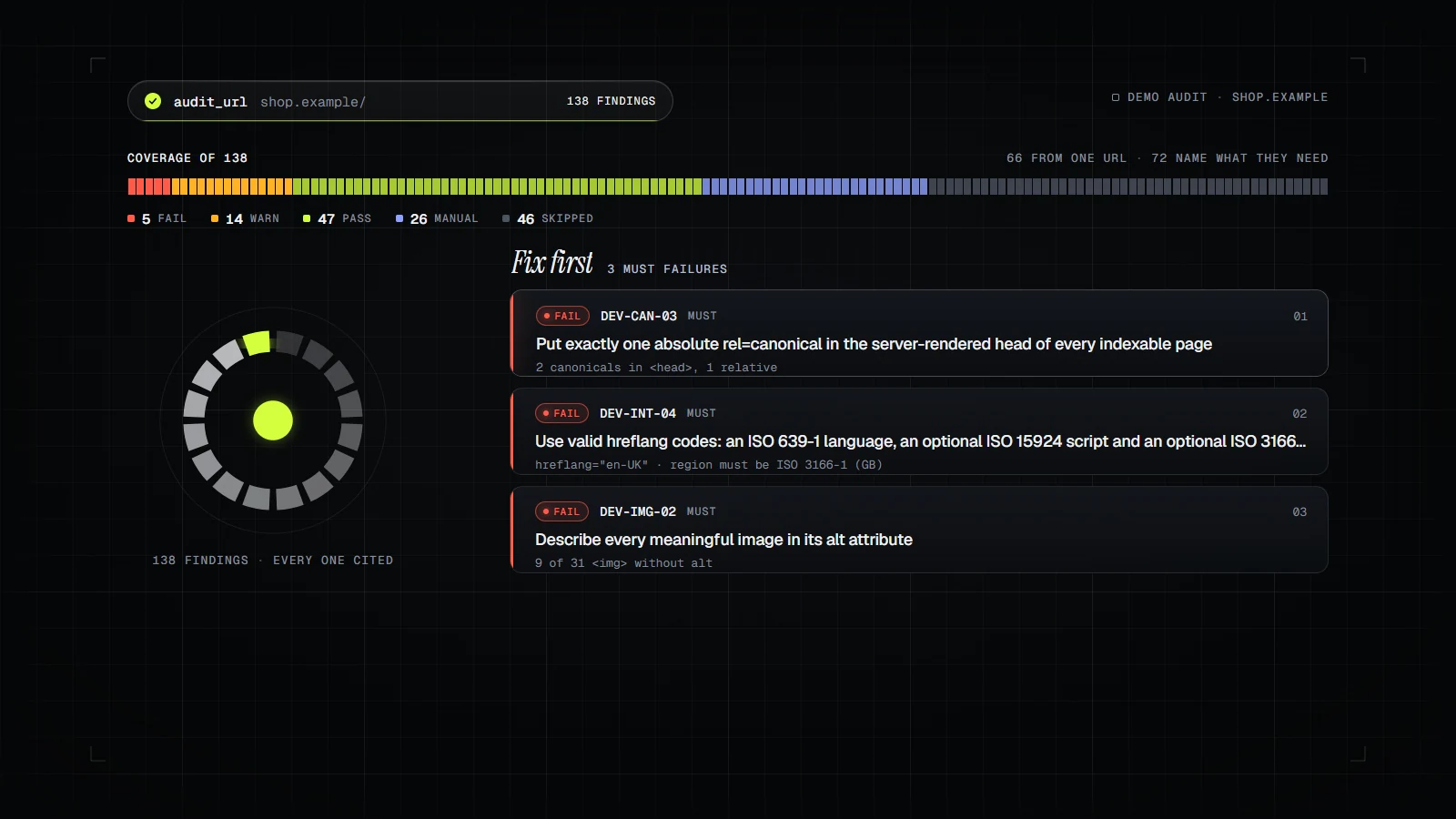Click the '9 of 31 <img> without alt' detail

[x=624, y=563]
